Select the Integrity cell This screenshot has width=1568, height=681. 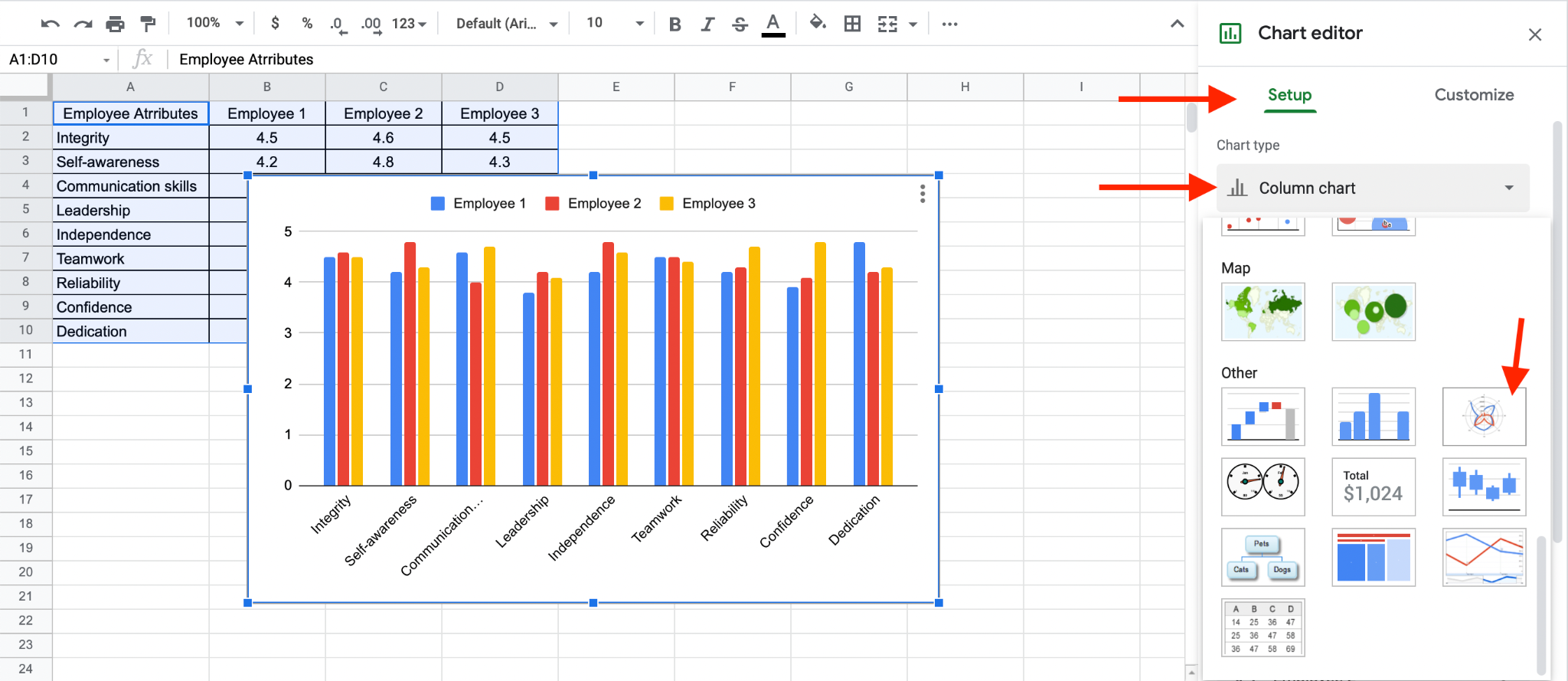coord(130,138)
